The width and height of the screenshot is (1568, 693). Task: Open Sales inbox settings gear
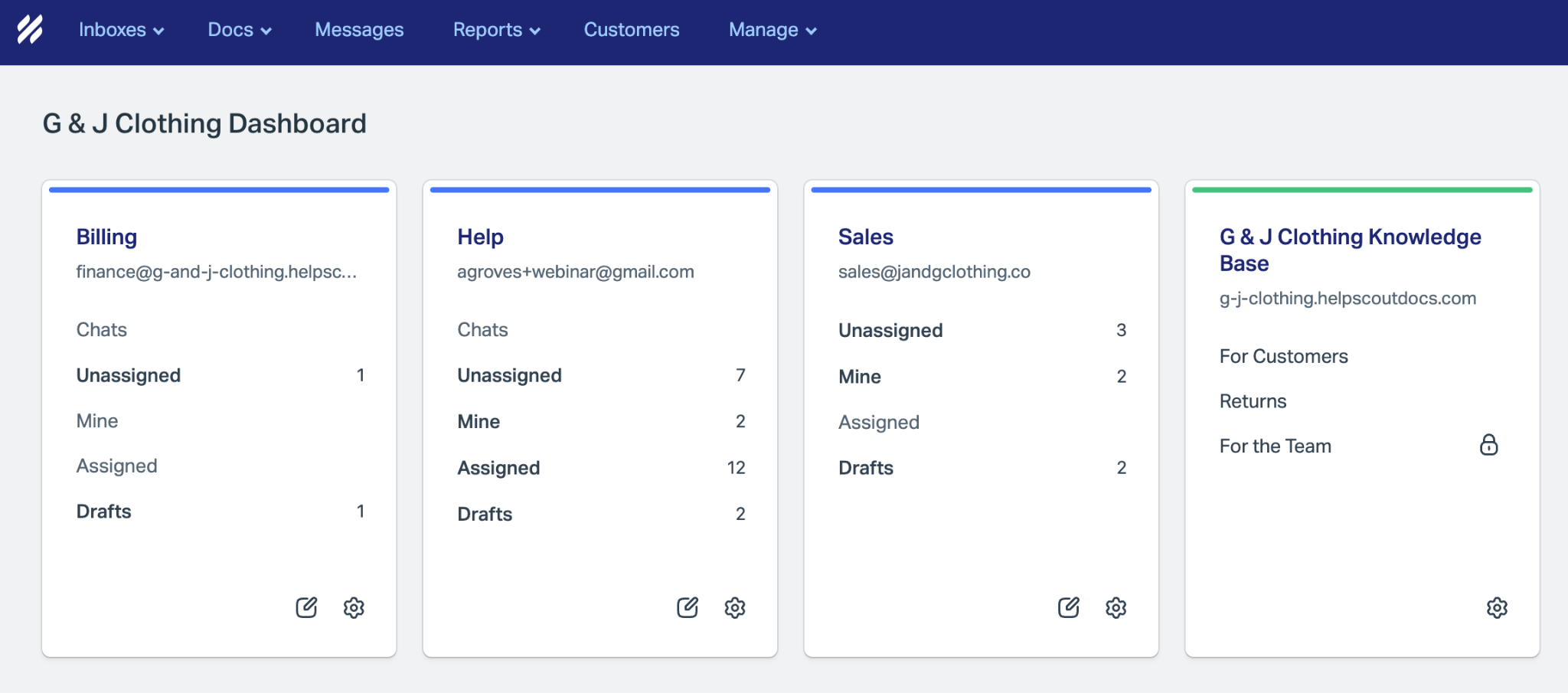[1116, 608]
